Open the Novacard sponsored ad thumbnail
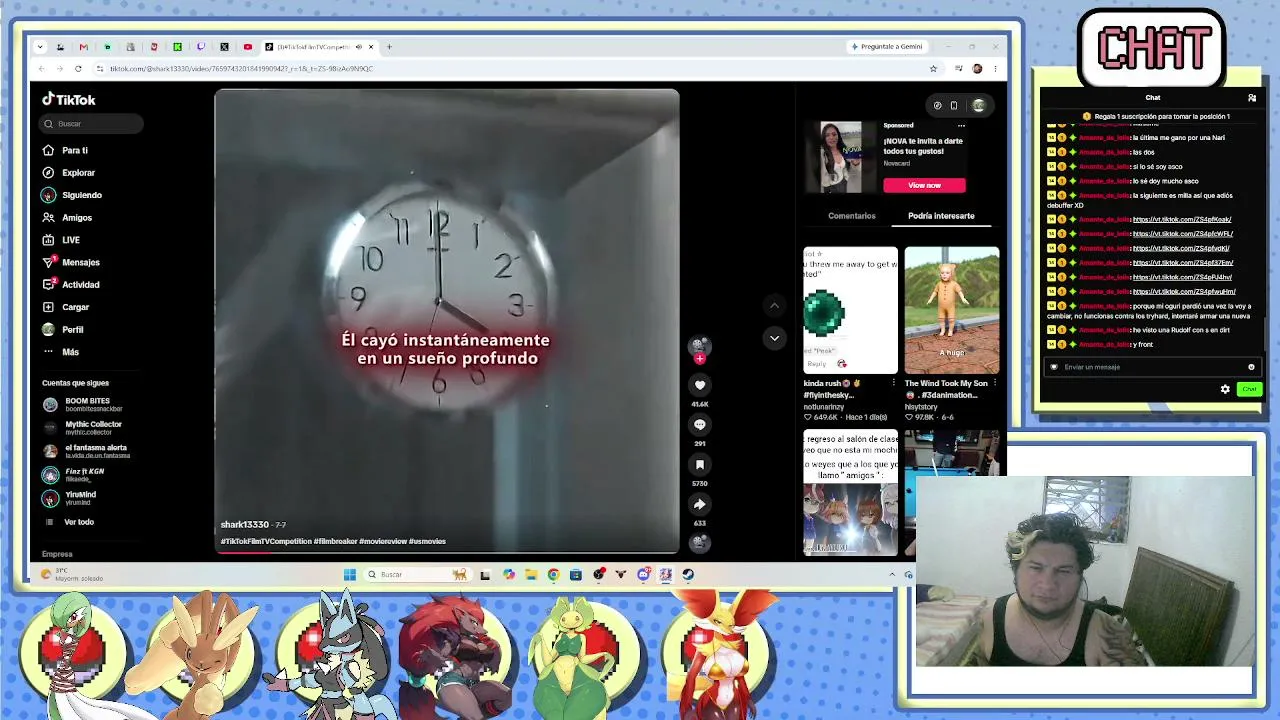 coord(841,157)
